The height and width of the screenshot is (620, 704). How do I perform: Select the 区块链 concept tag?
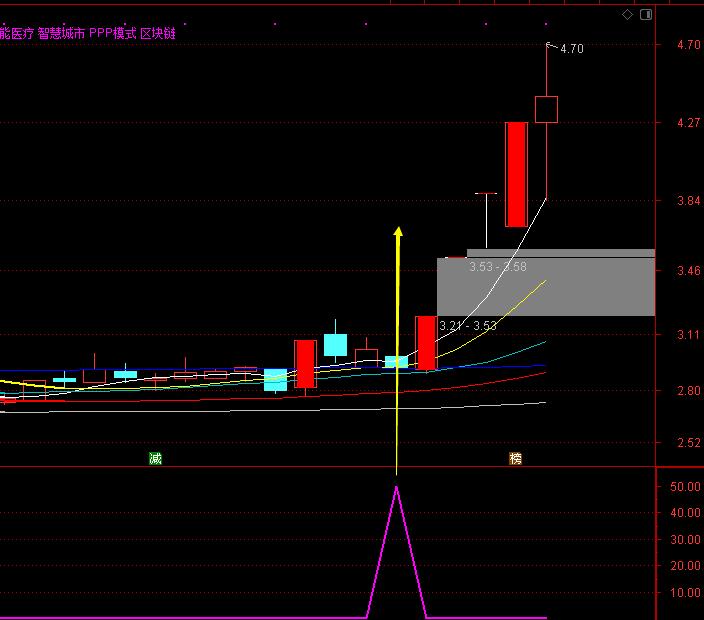(x=158, y=33)
